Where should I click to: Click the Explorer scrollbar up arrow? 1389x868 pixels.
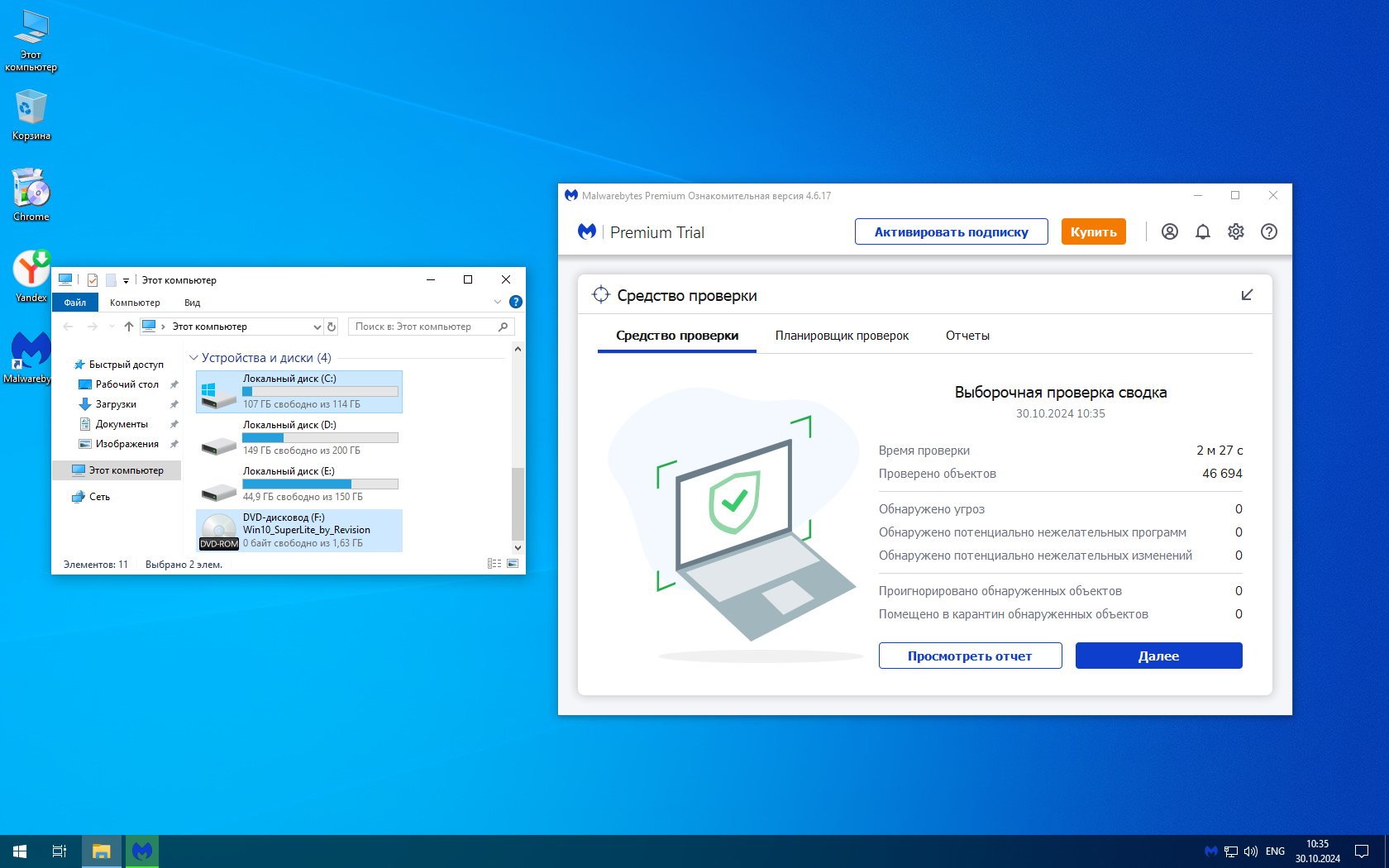tap(518, 349)
